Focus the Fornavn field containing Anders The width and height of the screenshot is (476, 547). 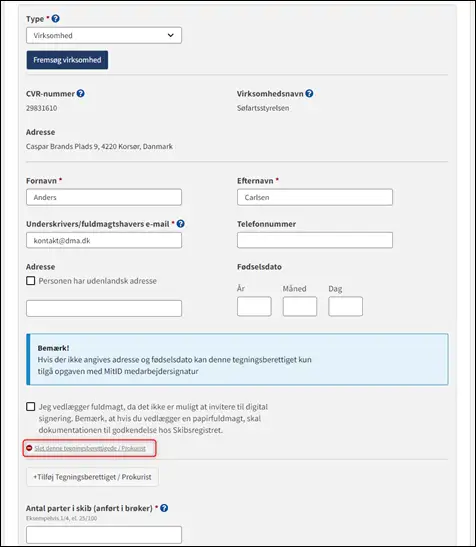click(x=104, y=197)
